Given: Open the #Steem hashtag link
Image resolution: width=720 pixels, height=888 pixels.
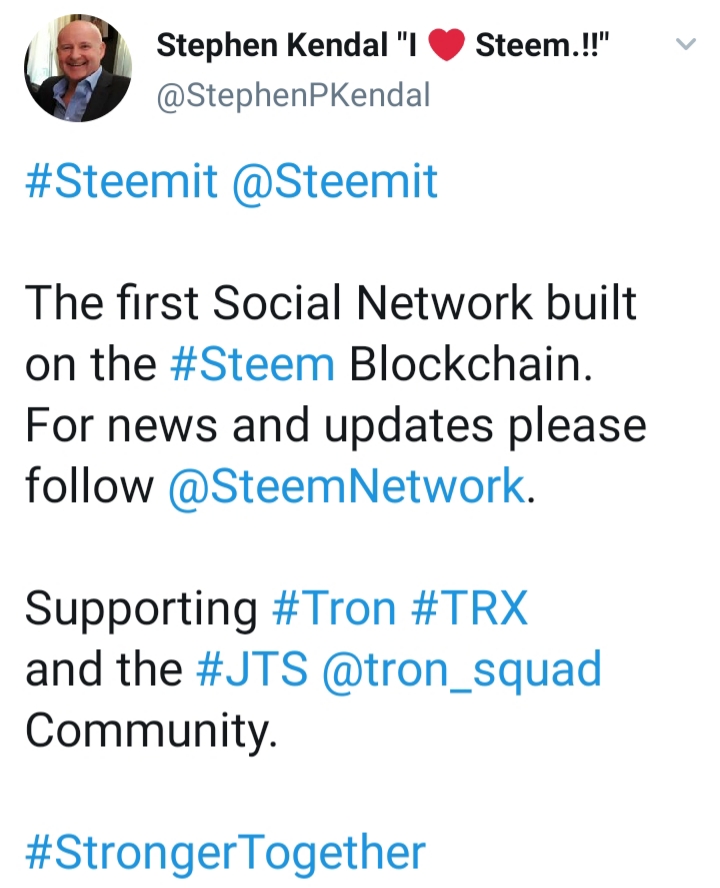Looking at the screenshot, I should 252,364.
